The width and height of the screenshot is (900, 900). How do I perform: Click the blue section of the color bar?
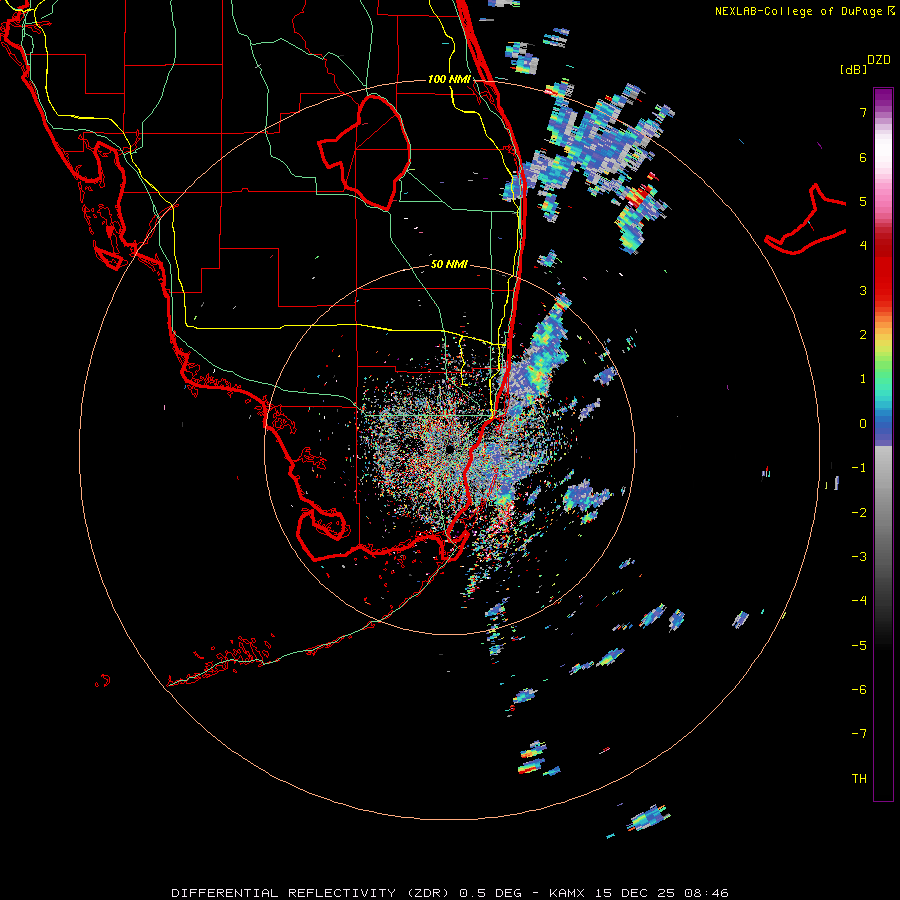(x=883, y=426)
